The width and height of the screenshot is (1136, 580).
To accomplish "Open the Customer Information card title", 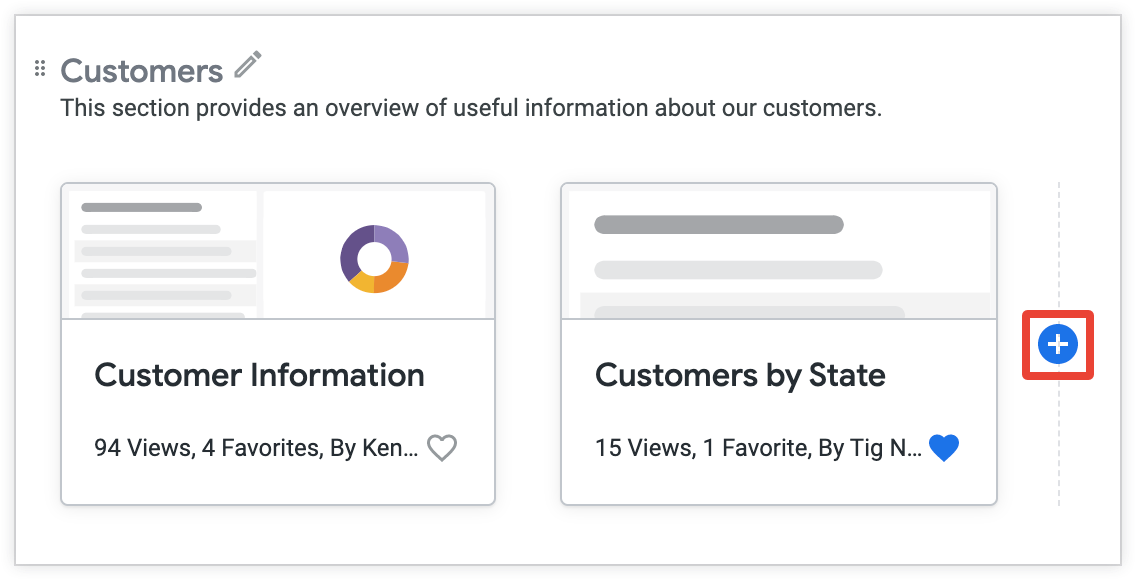I will point(259,376).
